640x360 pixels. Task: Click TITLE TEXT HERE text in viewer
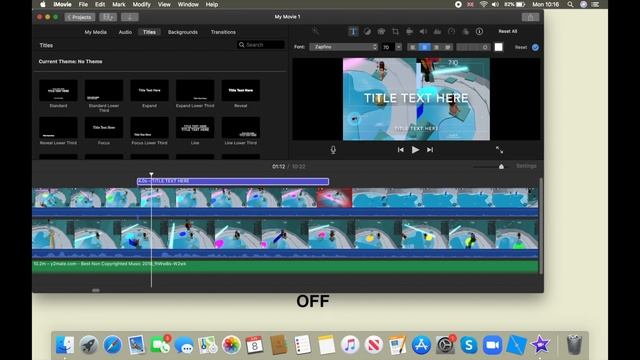click(x=416, y=98)
